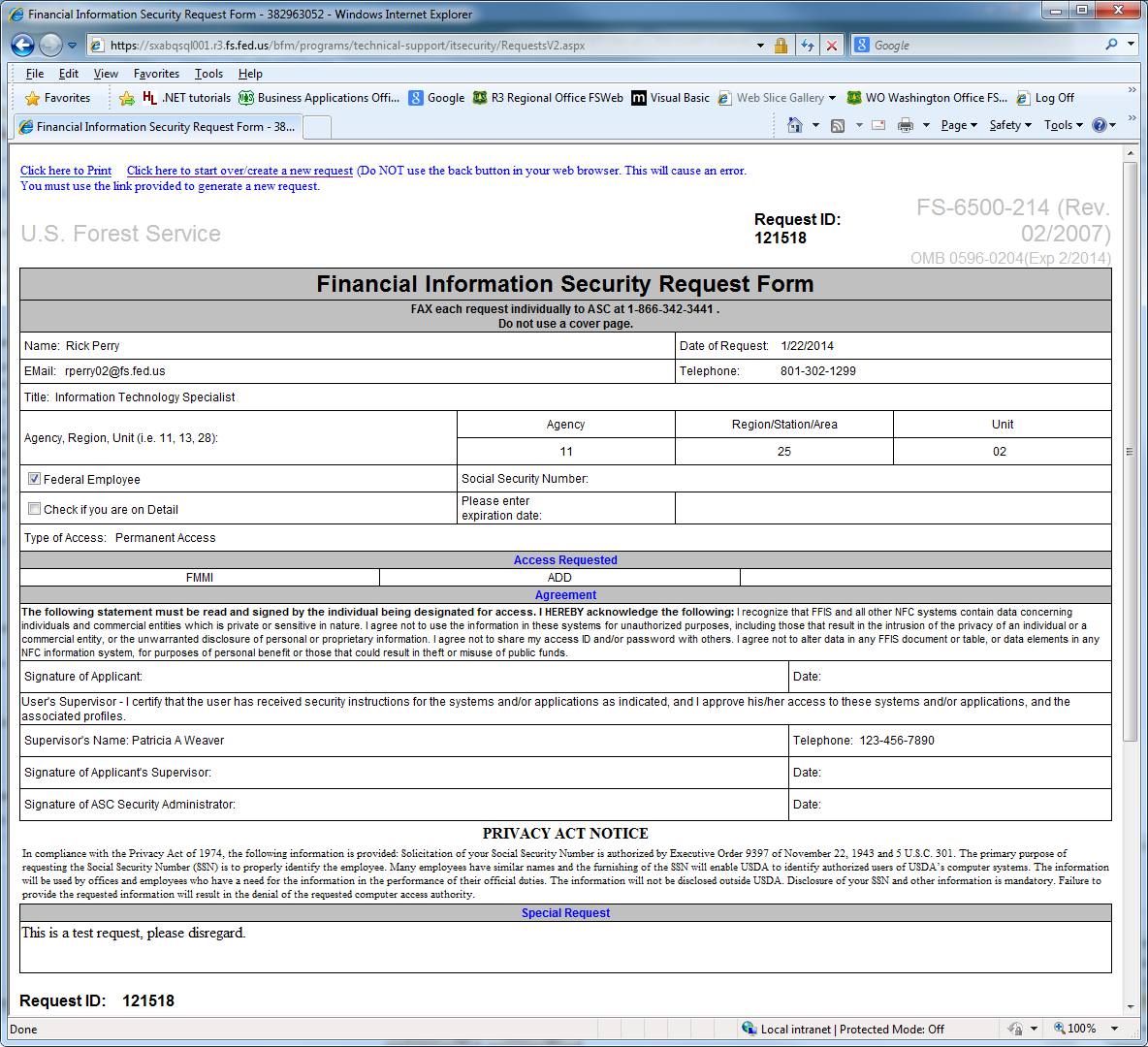This screenshot has width=1148, height=1047.
Task: Click the blue Help question mark icon
Action: point(1100,125)
